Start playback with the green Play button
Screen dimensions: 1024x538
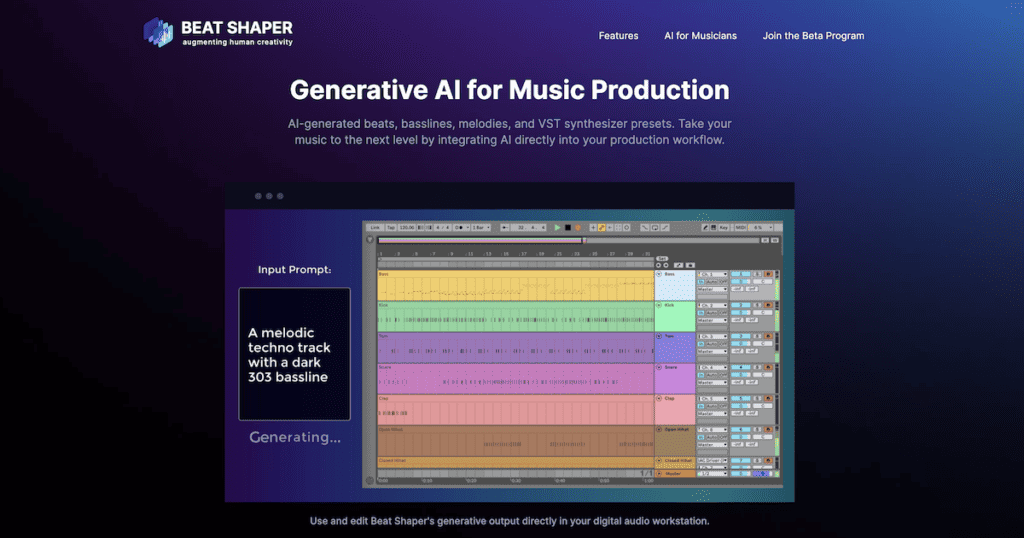point(558,227)
